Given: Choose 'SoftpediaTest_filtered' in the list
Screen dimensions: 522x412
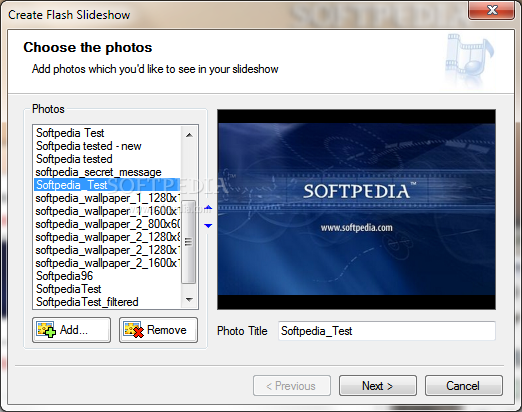Looking at the screenshot, I should pyautogui.click(x=107, y=302).
